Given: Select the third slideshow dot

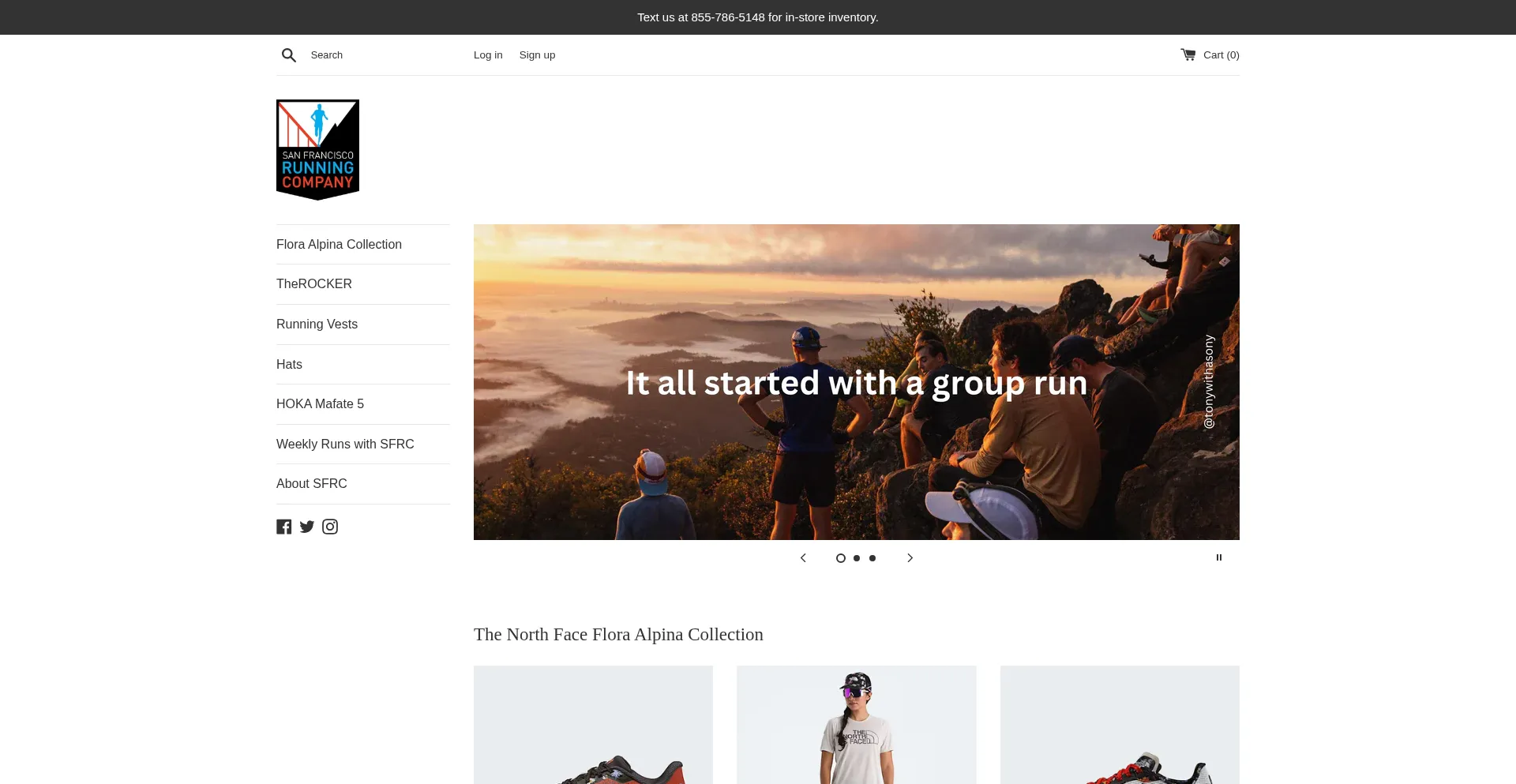Looking at the screenshot, I should [872, 558].
